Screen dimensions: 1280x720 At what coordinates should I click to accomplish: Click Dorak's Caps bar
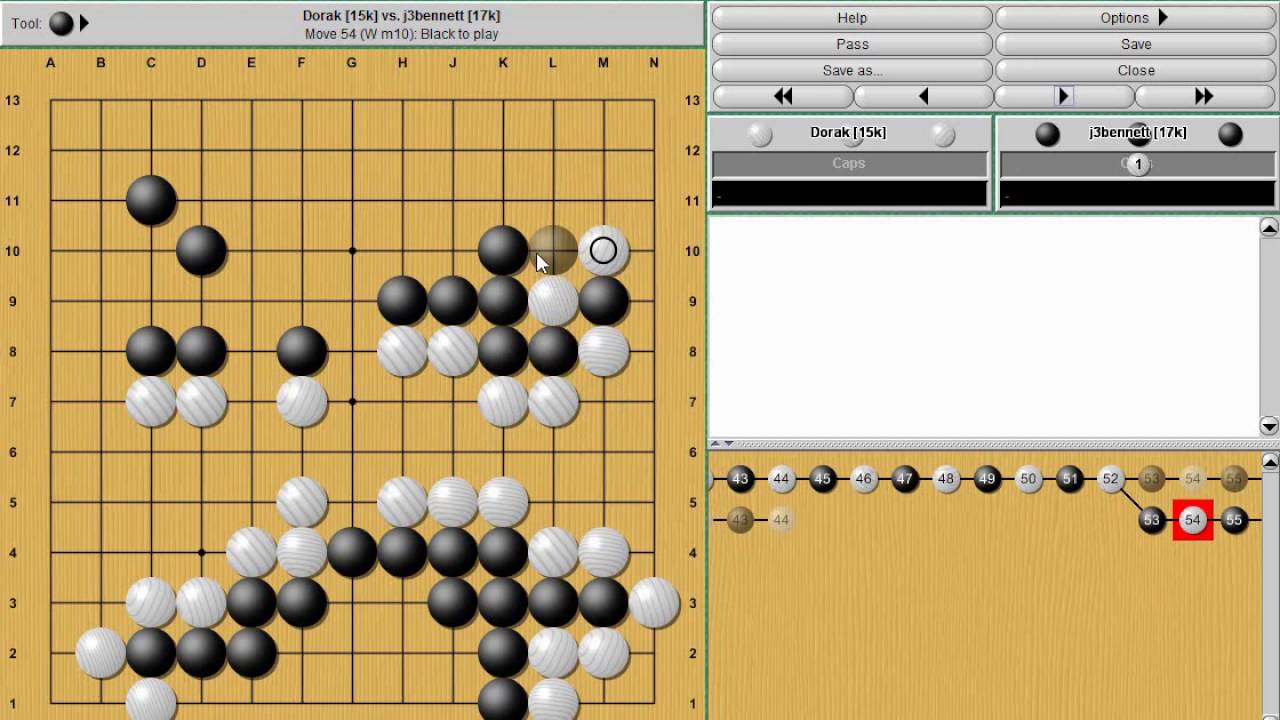[x=849, y=164]
